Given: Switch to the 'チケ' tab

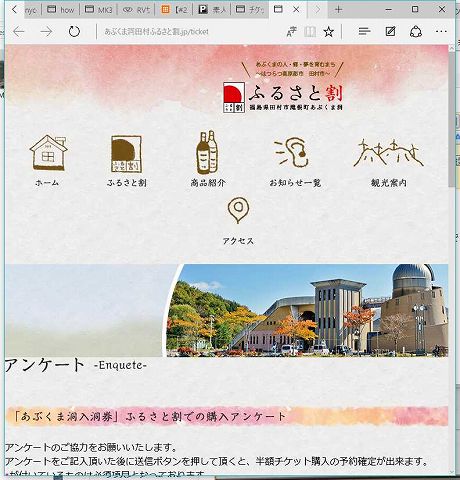Looking at the screenshot, I should [x=250, y=10].
